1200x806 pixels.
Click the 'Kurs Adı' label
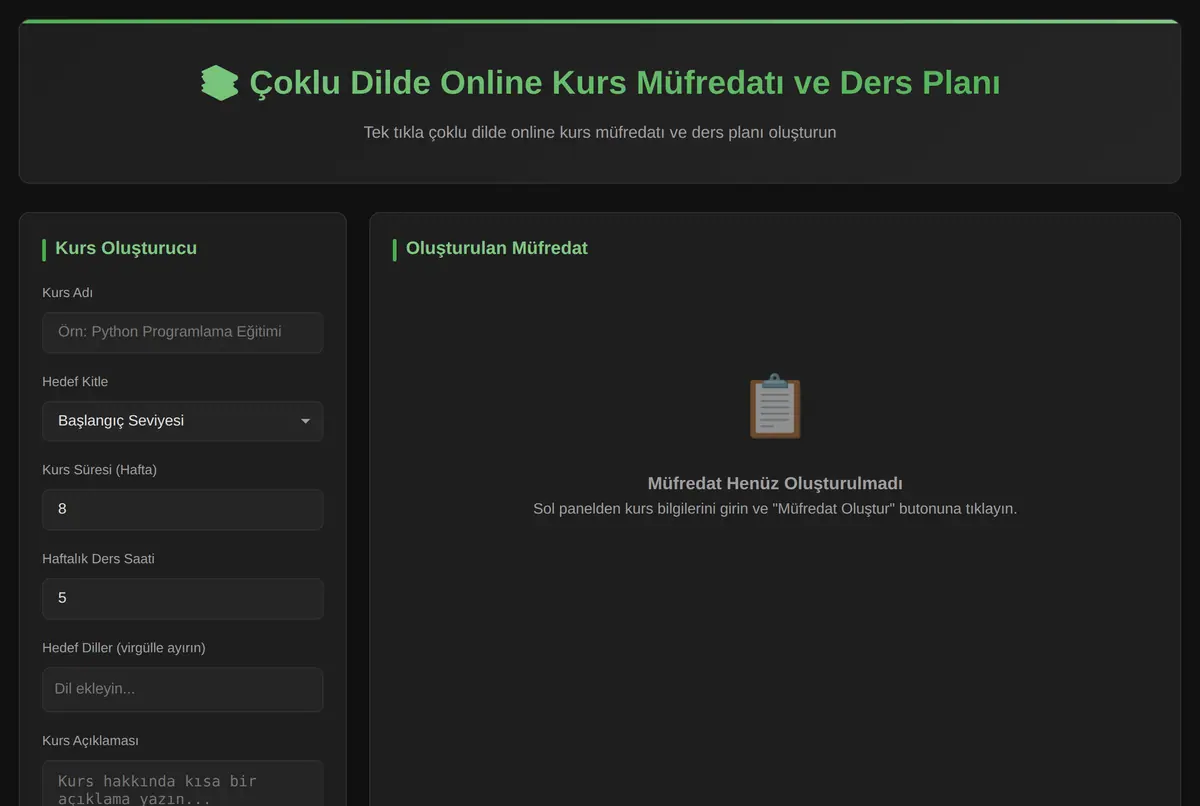click(x=68, y=293)
